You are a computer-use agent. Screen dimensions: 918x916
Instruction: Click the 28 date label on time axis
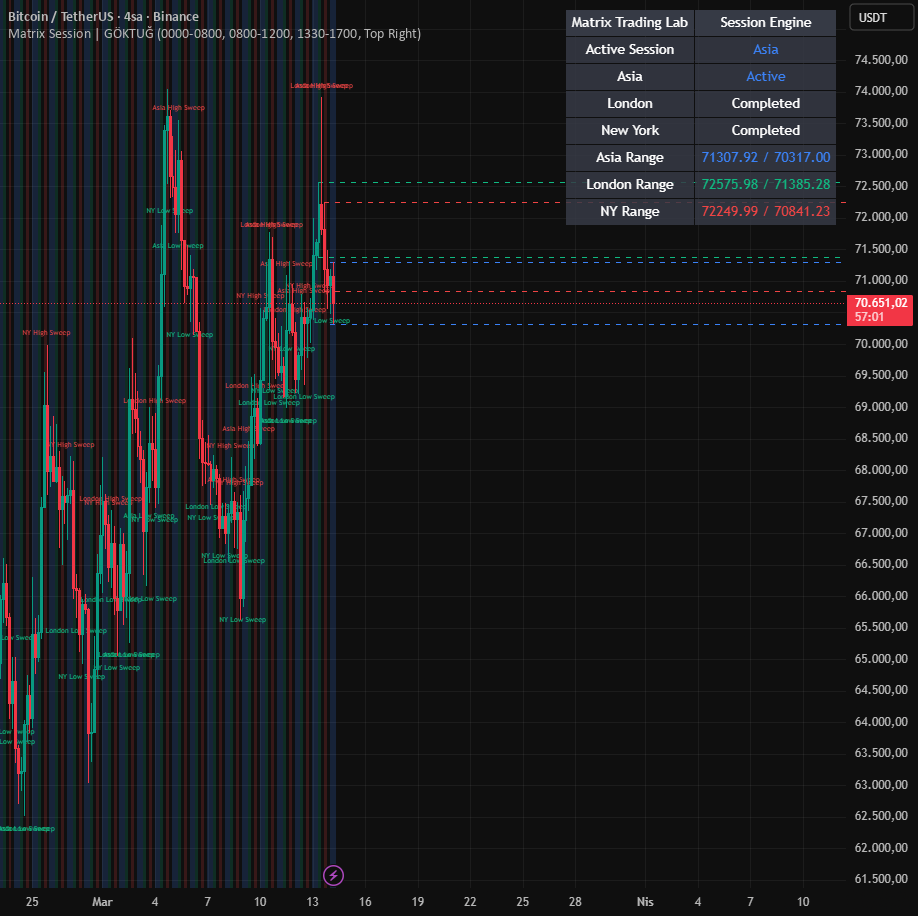(576, 901)
